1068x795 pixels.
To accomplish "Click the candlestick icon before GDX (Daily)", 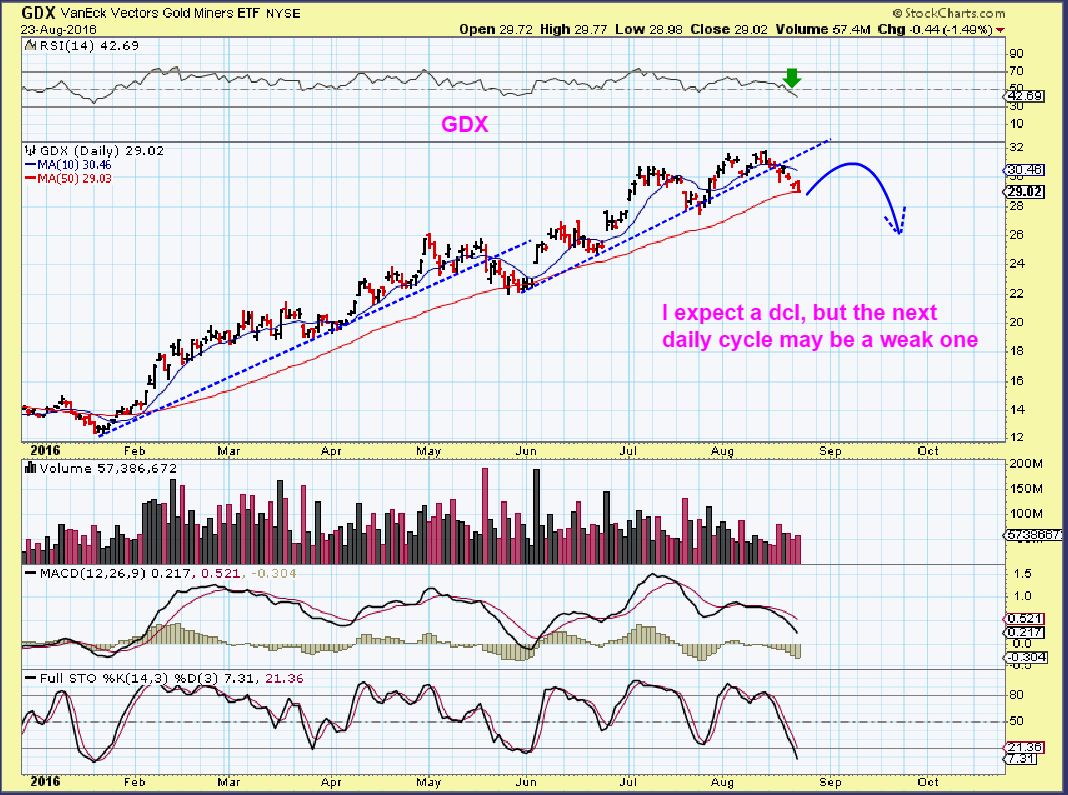I will [x=29, y=151].
